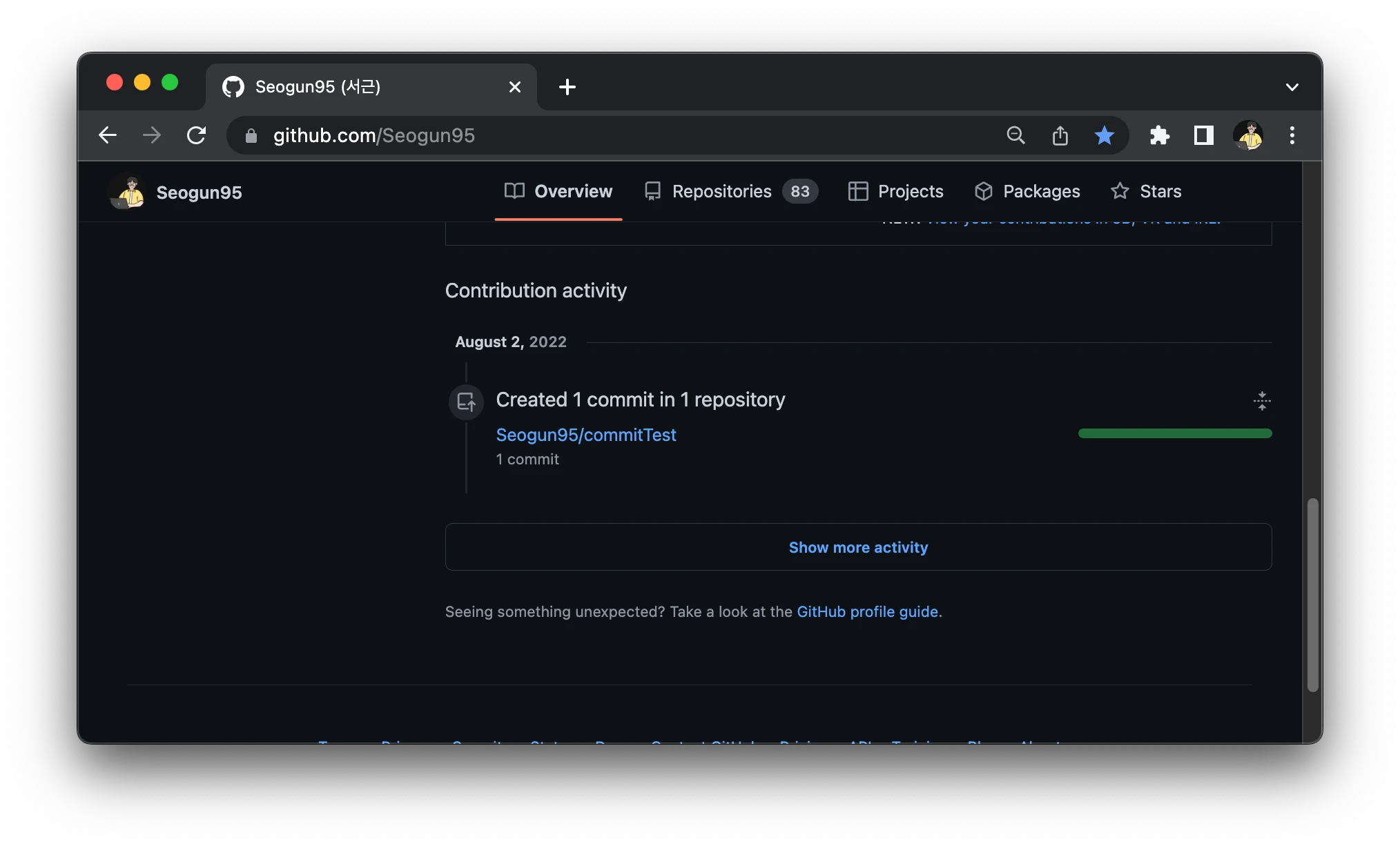Click the Show more activity button
This screenshot has width=1400, height=846.
click(858, 547)
